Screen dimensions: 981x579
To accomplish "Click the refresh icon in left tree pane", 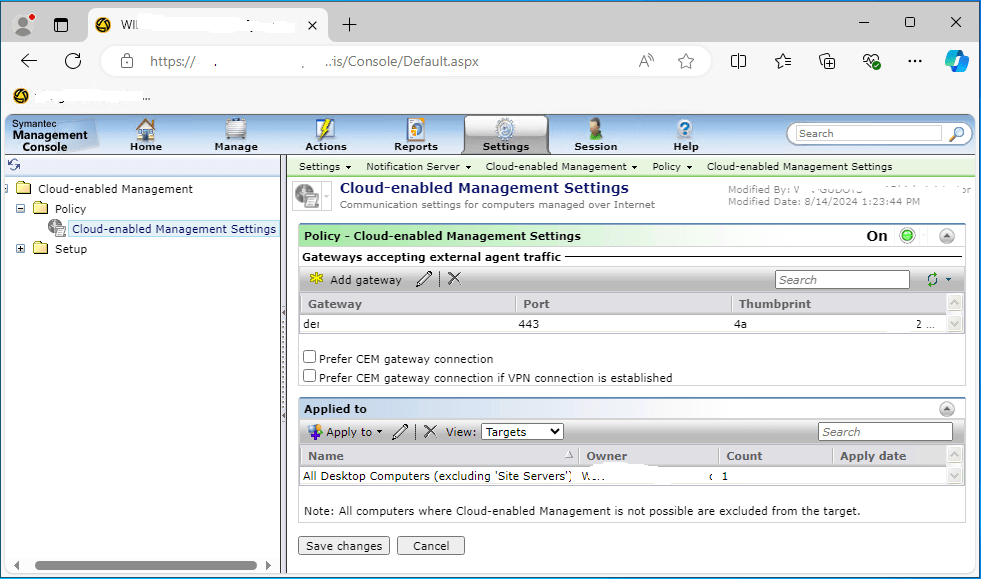I will tap(14, 165).
